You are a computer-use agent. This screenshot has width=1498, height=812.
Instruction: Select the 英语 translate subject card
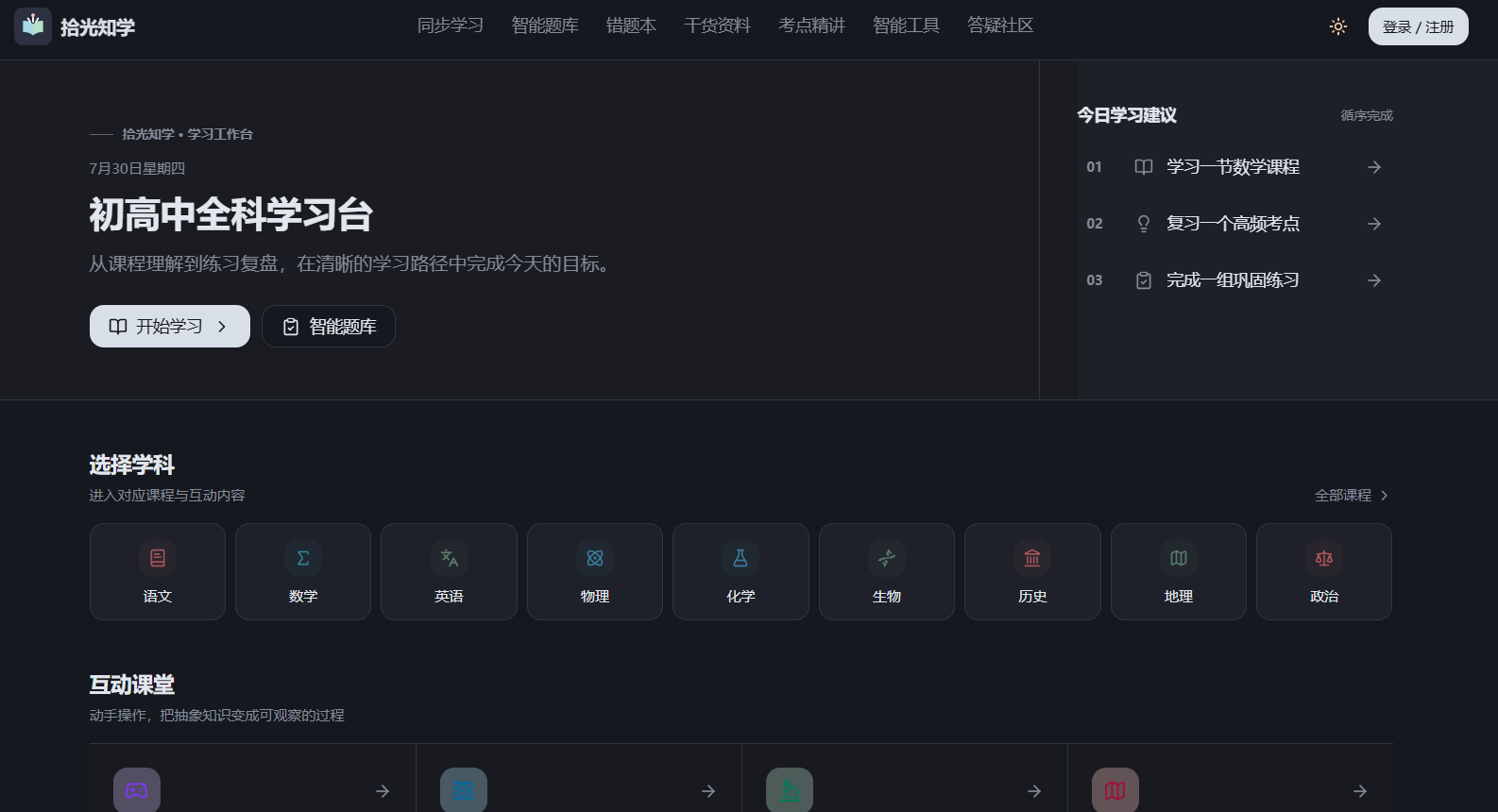(449, 571)
